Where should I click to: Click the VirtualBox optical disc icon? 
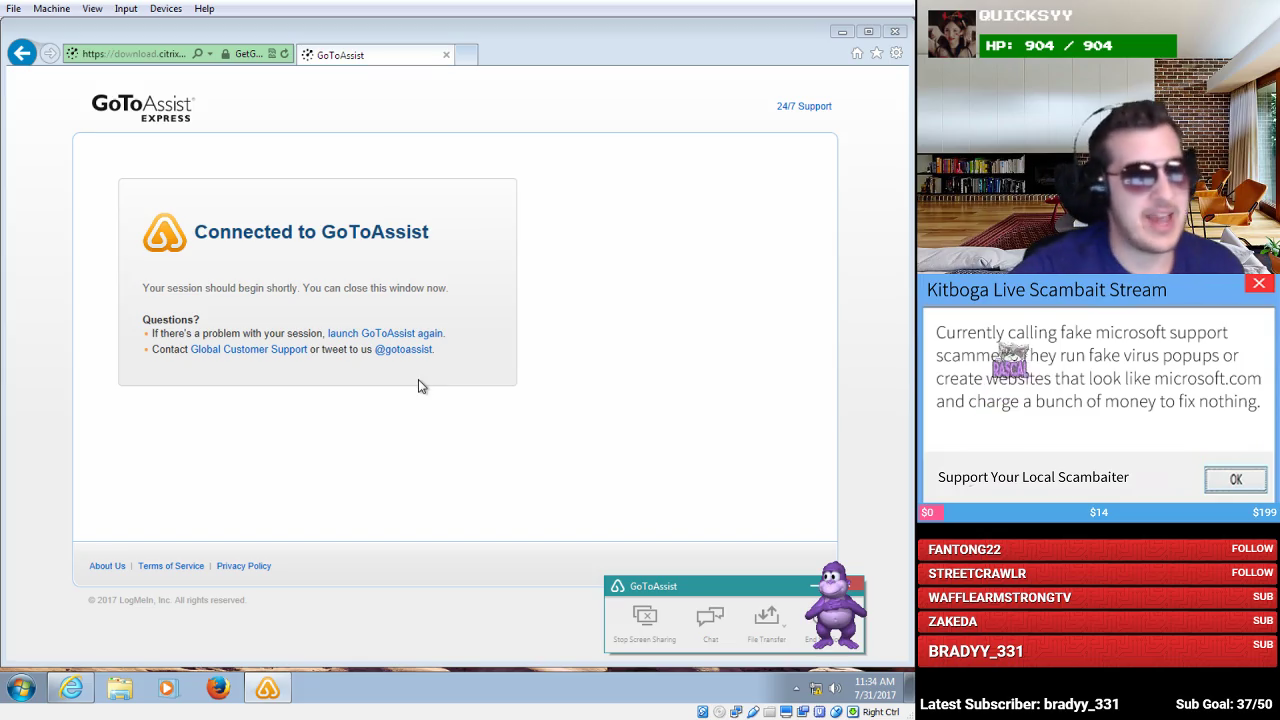click(719, 712)
